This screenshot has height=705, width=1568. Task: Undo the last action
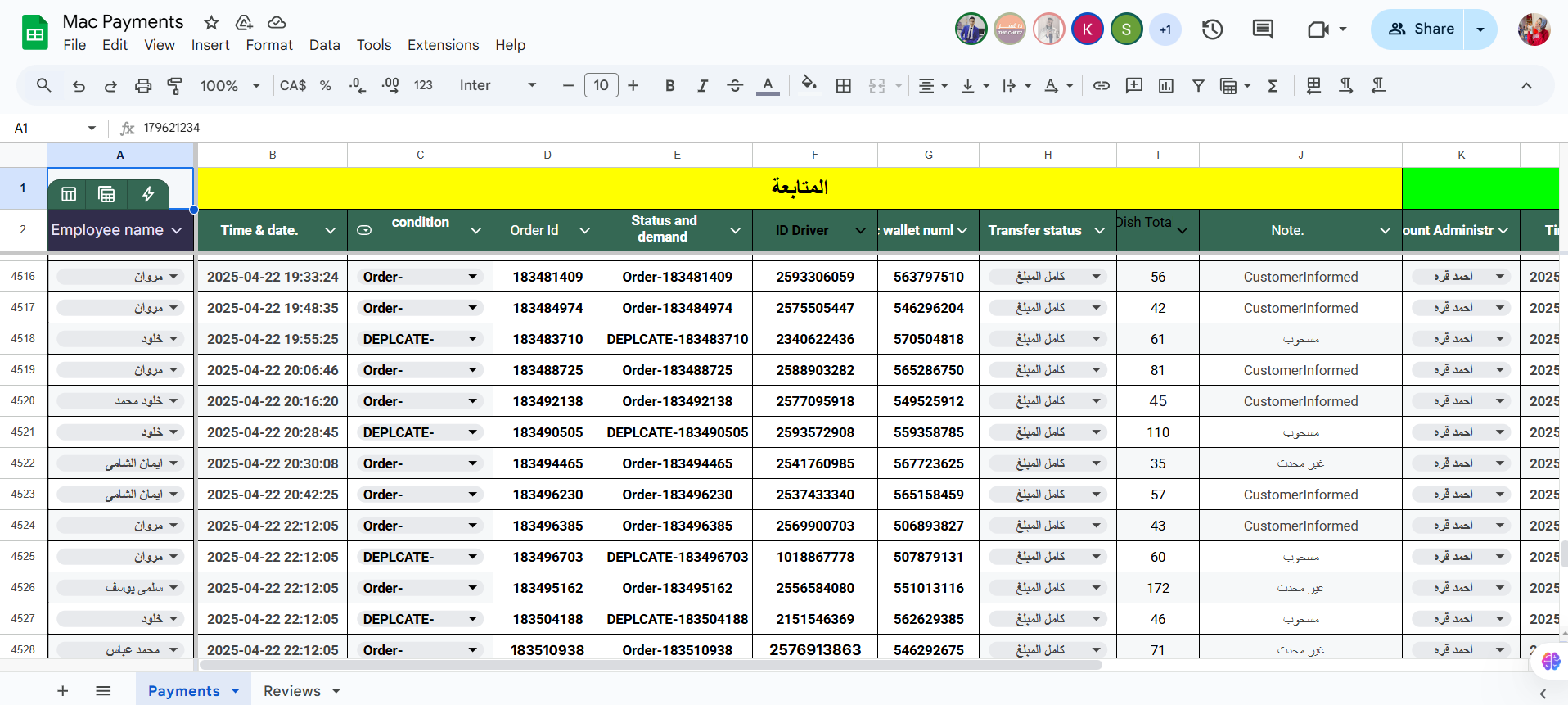click(79, 85)
